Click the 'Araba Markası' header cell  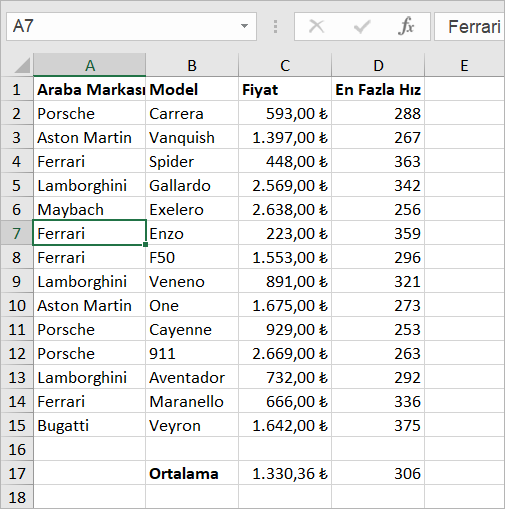(90, 89)
